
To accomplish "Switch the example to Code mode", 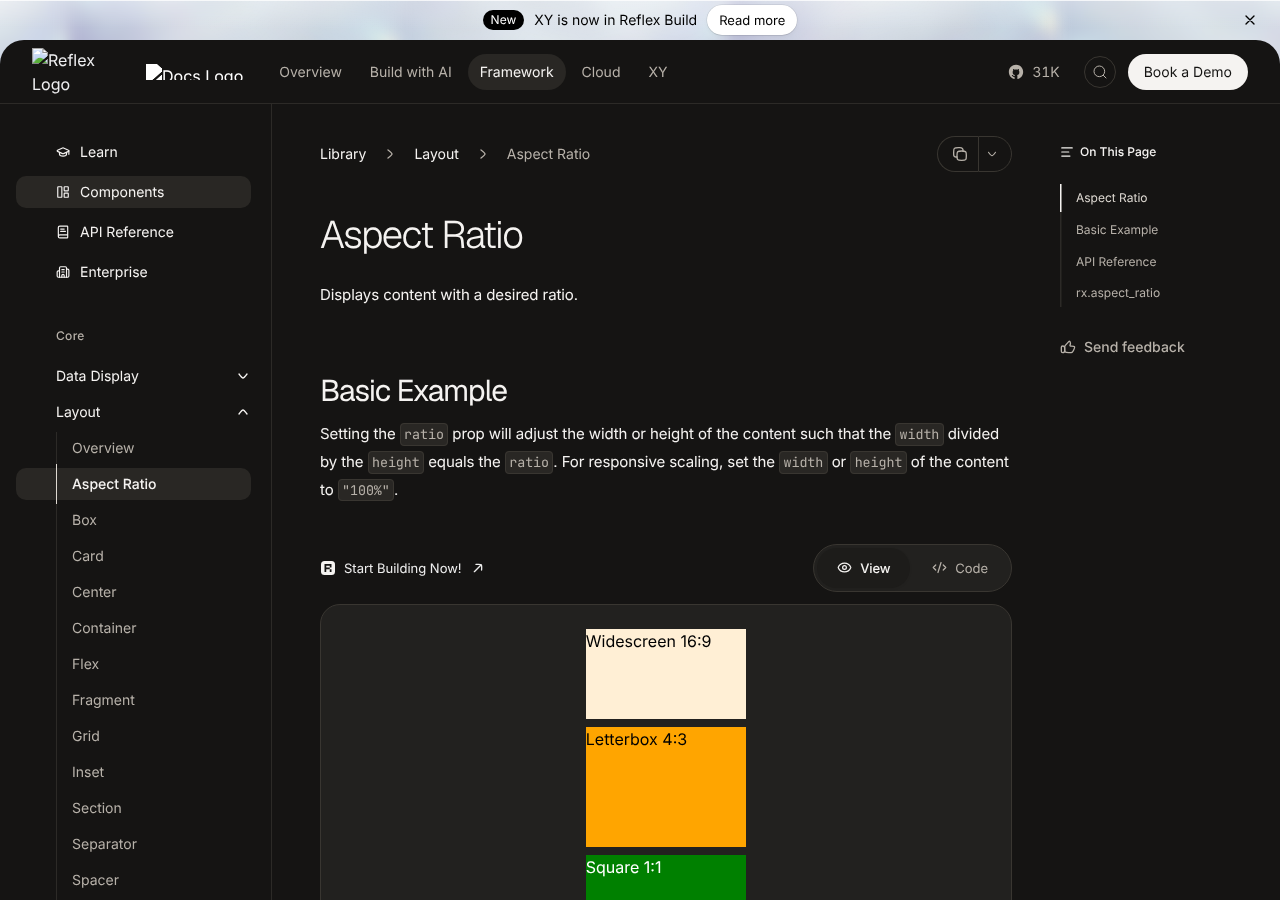I will coord(960,568).
